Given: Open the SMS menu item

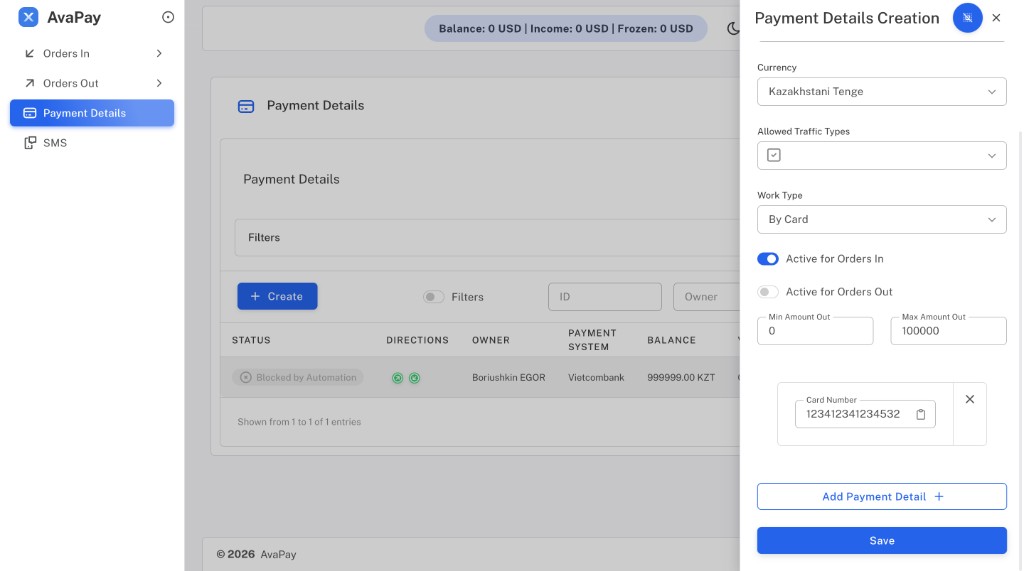Looking at the screenshot, I should click(92, 142).
